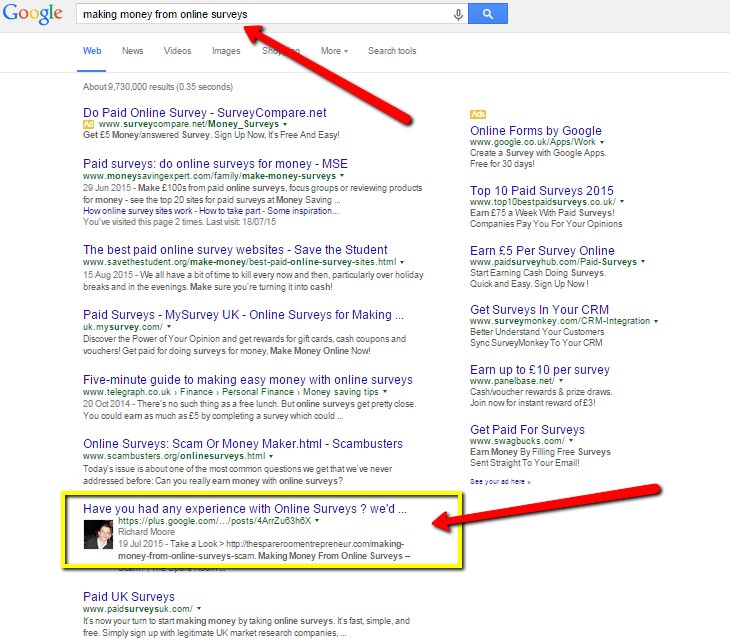Expand arrow beside panelbase.net URL
The image size is (730, 642).
coord(561,381)
